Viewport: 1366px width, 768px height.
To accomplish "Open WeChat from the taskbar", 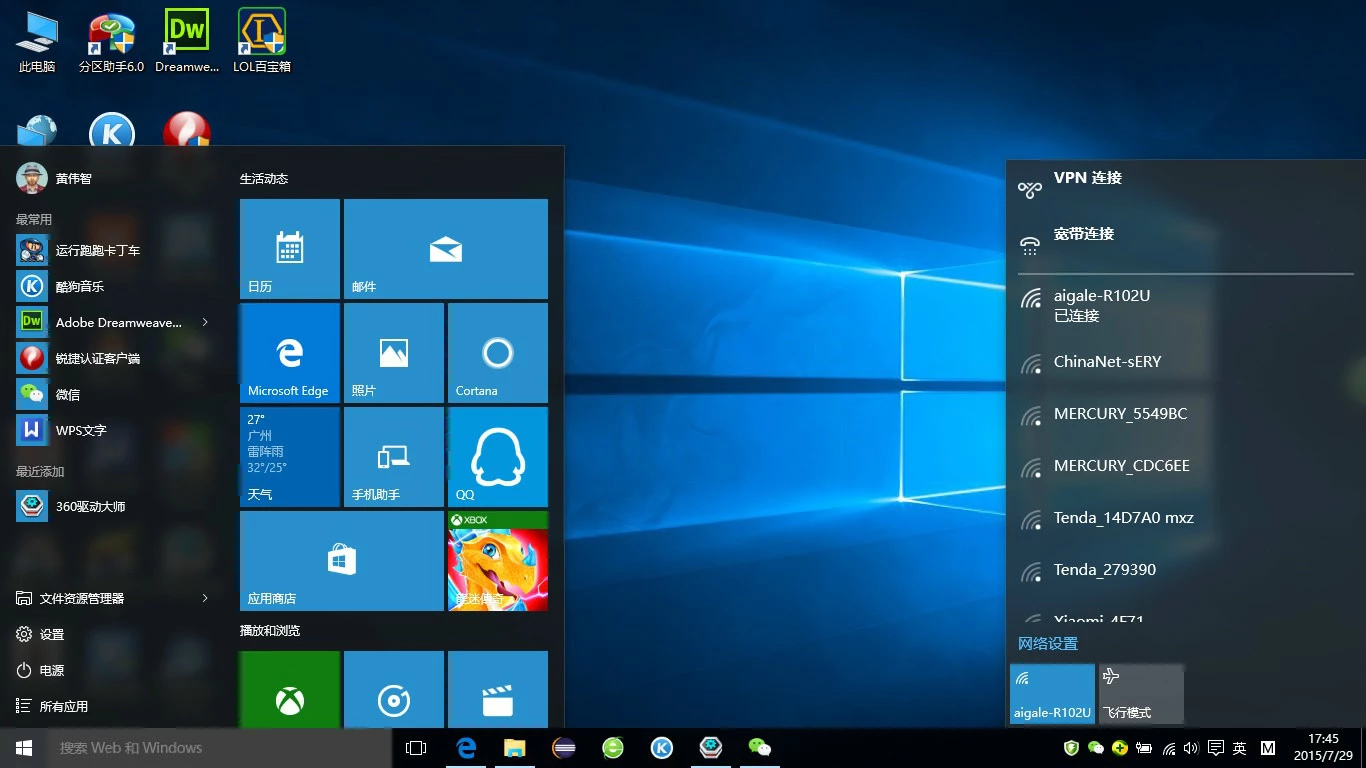I will (760, 748).
